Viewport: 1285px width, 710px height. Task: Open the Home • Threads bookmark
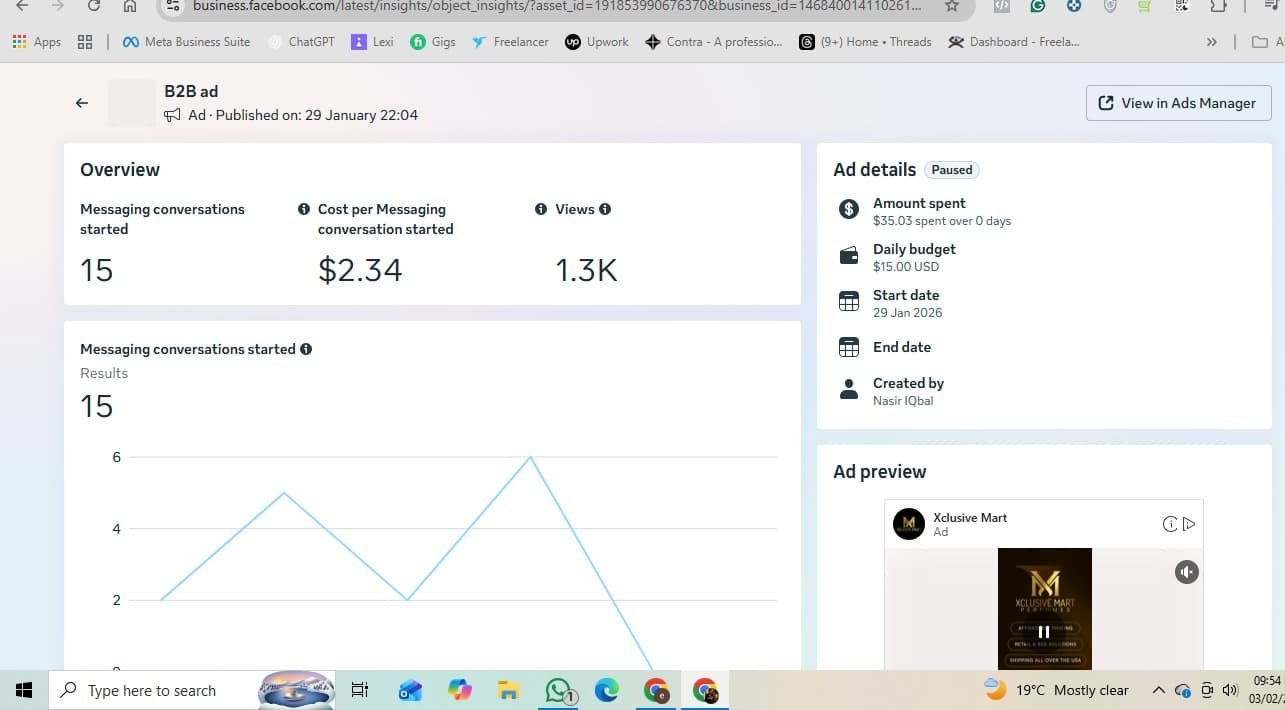click(x=866, y=42)
